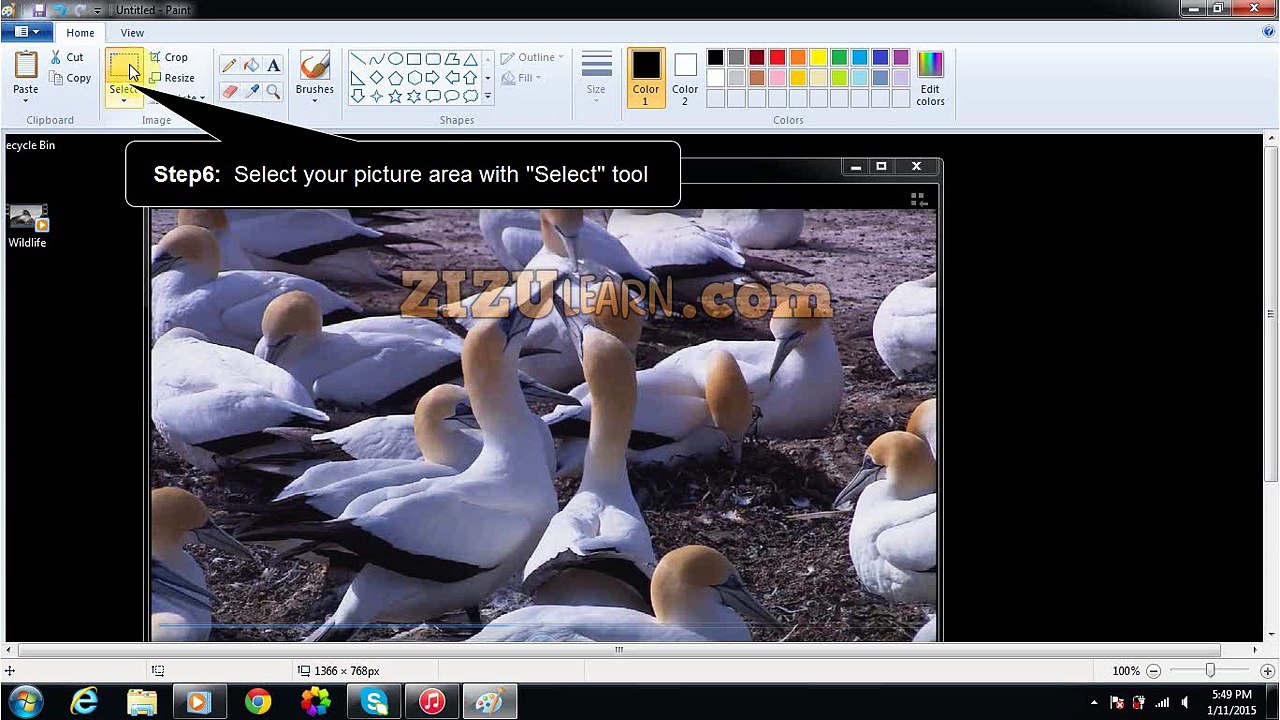This screenshot has width=1280, height=720.
Task: Choose the Oval callout shape
Action: pos(452,96)
